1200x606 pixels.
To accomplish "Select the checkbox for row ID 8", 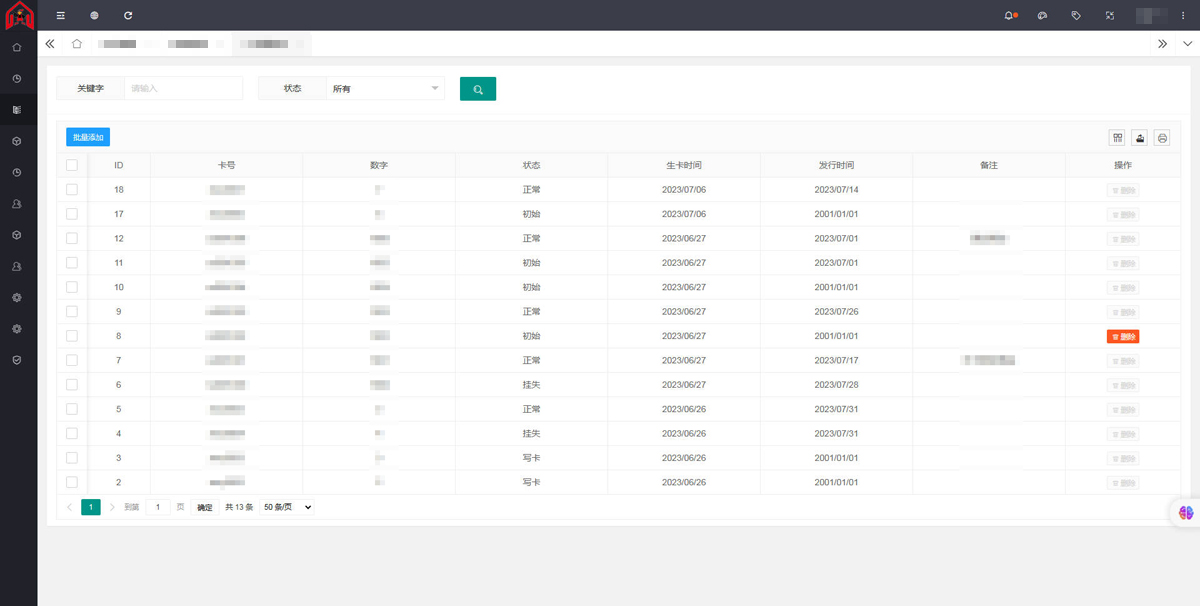I will [72, 336].
